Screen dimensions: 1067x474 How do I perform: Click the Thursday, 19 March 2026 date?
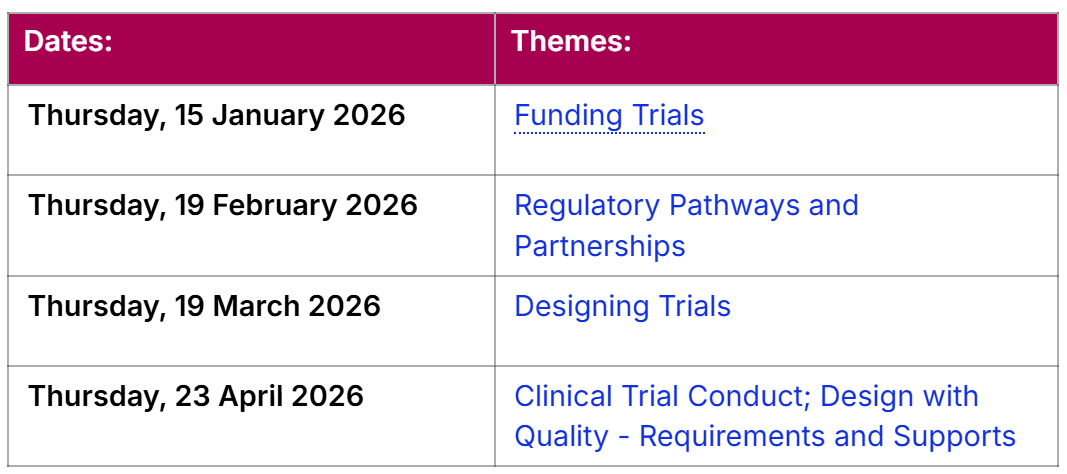204,305
